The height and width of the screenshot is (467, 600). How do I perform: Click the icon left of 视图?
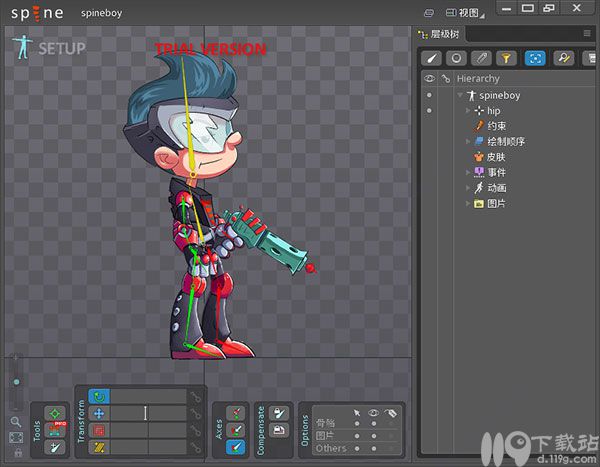click(x=429, y=13)
